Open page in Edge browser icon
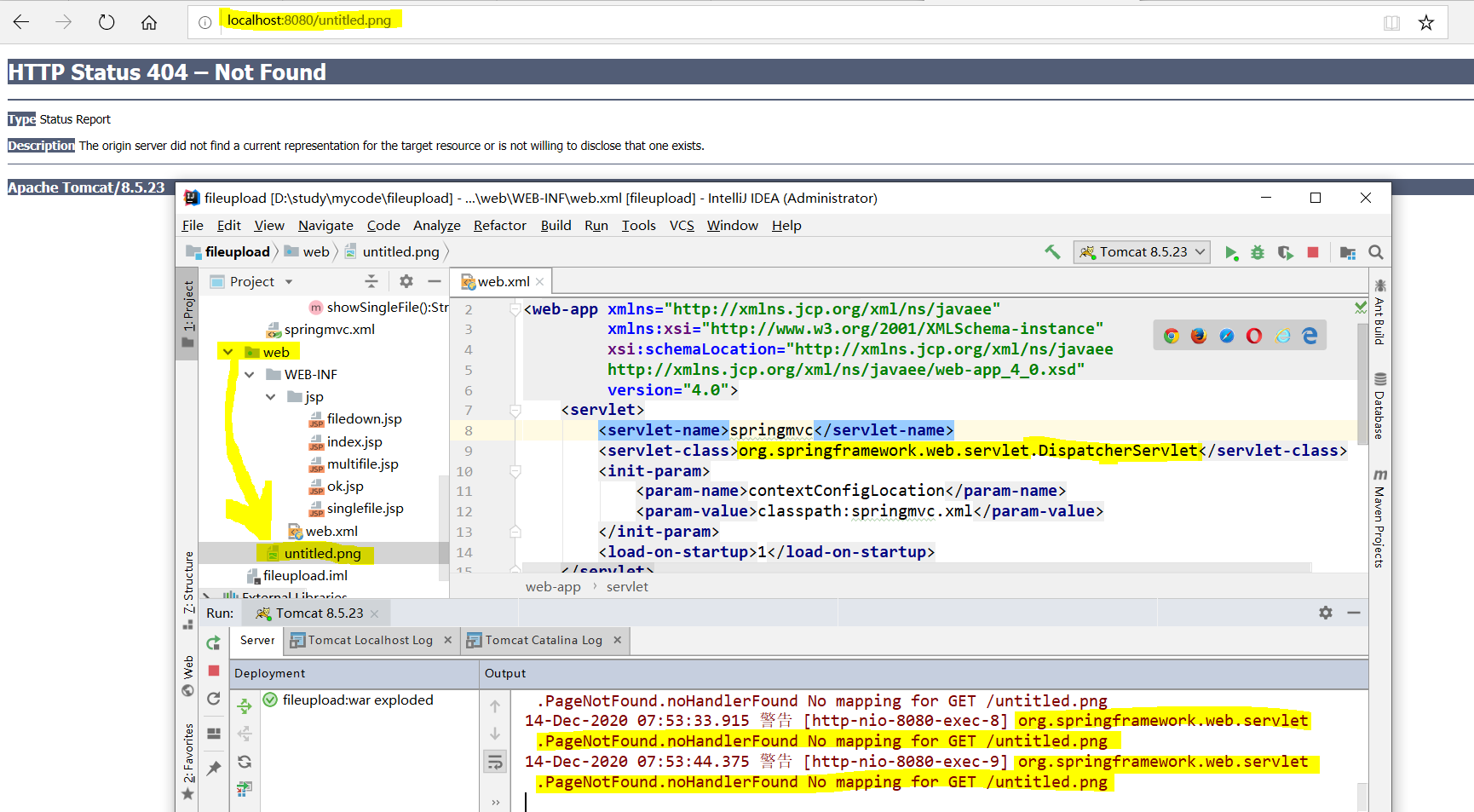 (x=1310, y=336)
